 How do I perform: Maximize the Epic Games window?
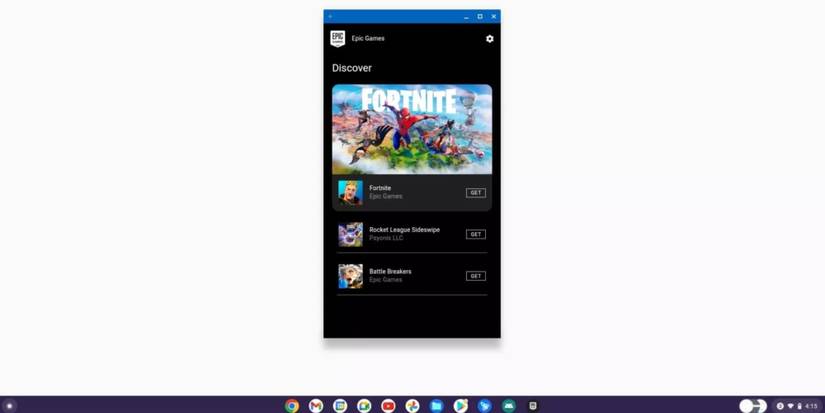[x=480, y=17]
